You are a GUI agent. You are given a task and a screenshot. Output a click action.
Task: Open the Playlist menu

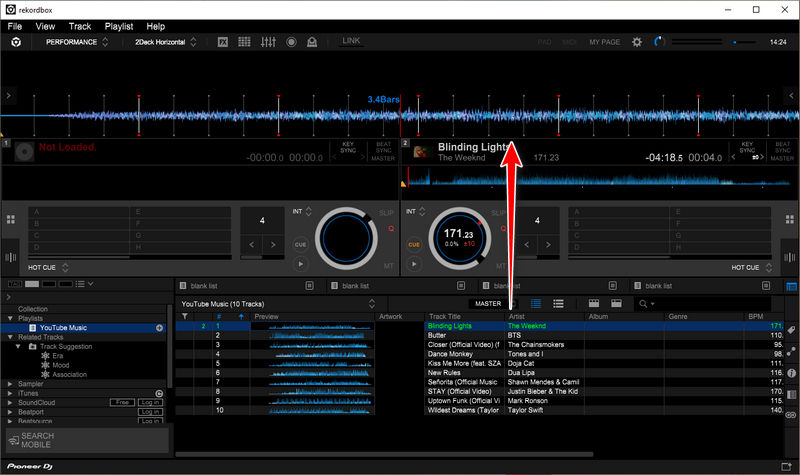119,26
